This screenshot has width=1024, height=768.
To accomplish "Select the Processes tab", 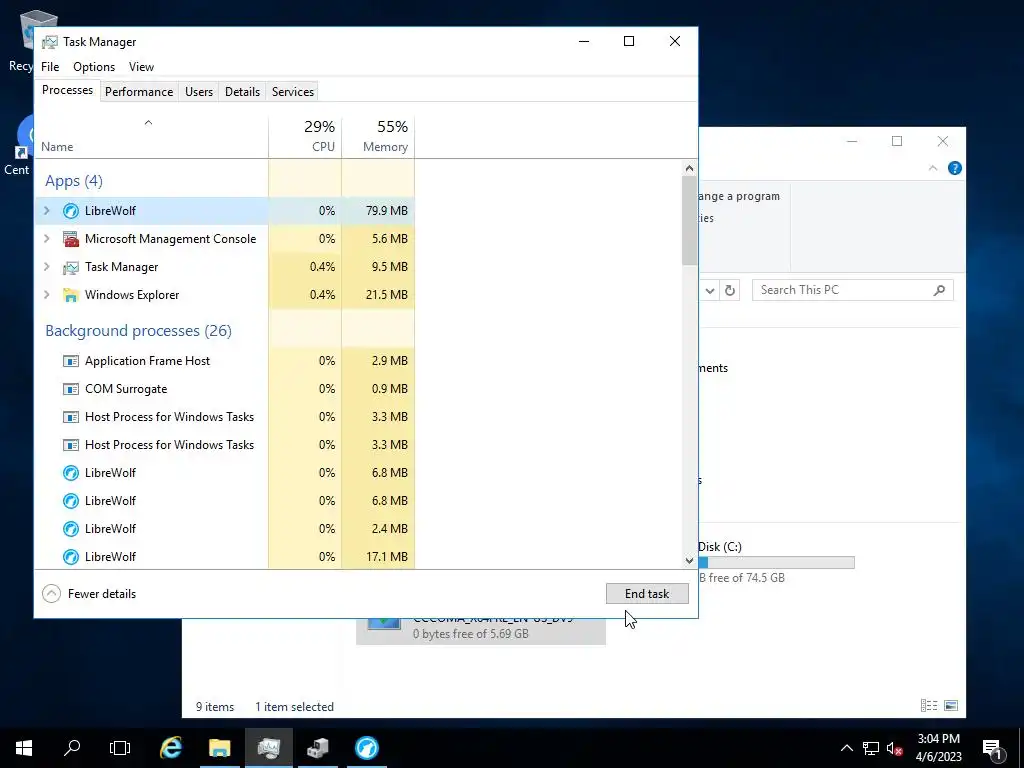I will [x=67, y=90].
